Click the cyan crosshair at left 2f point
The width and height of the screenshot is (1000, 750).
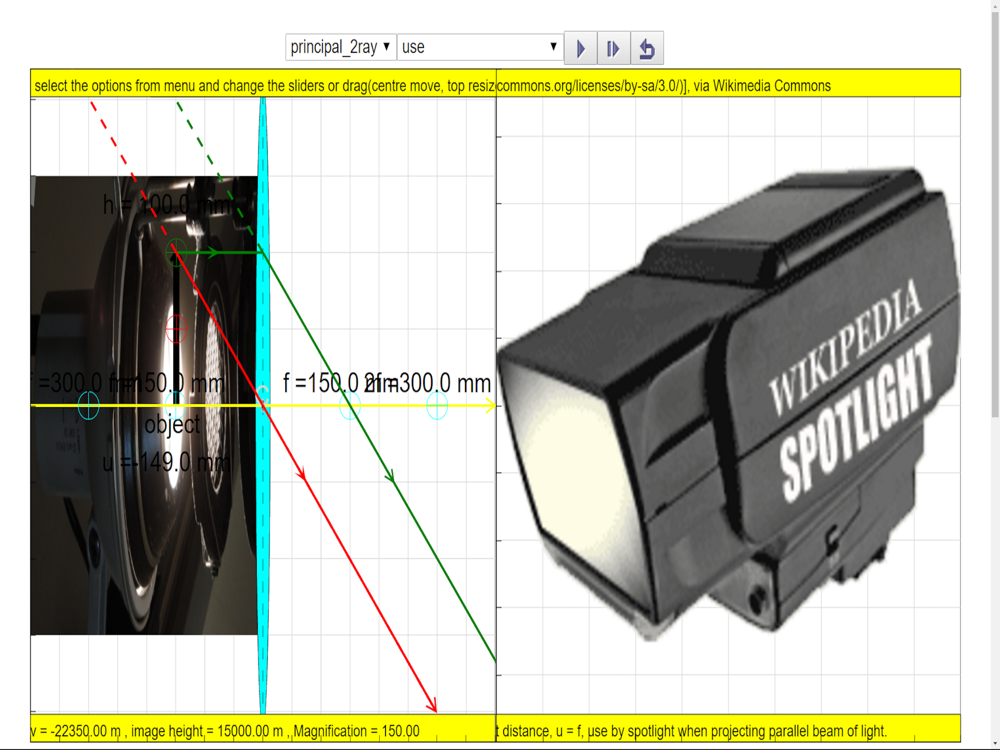click(88, 406)
